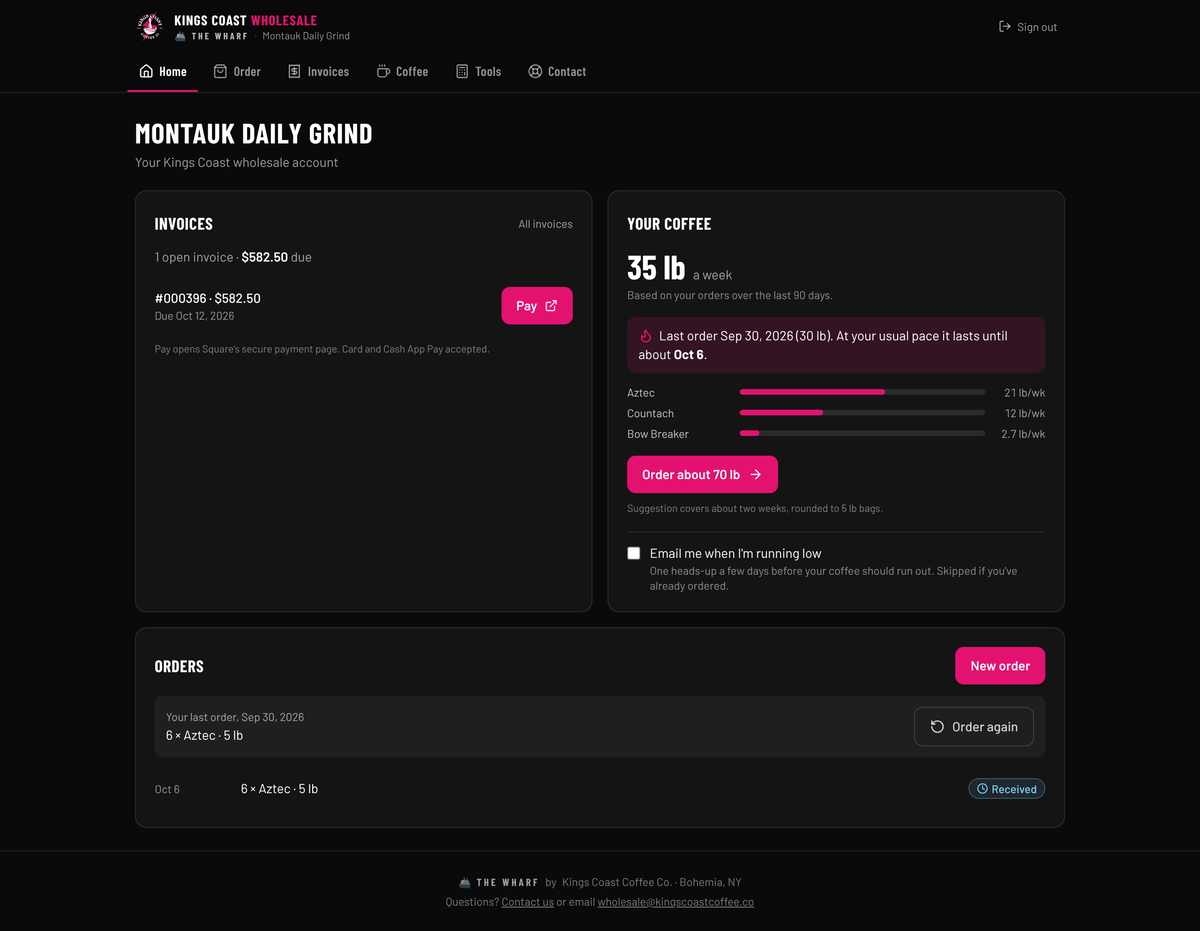Image resolution: width=1200 pixels, height=931 pixels.
Task: Open the Invoices tab
Action: point(318,71)
